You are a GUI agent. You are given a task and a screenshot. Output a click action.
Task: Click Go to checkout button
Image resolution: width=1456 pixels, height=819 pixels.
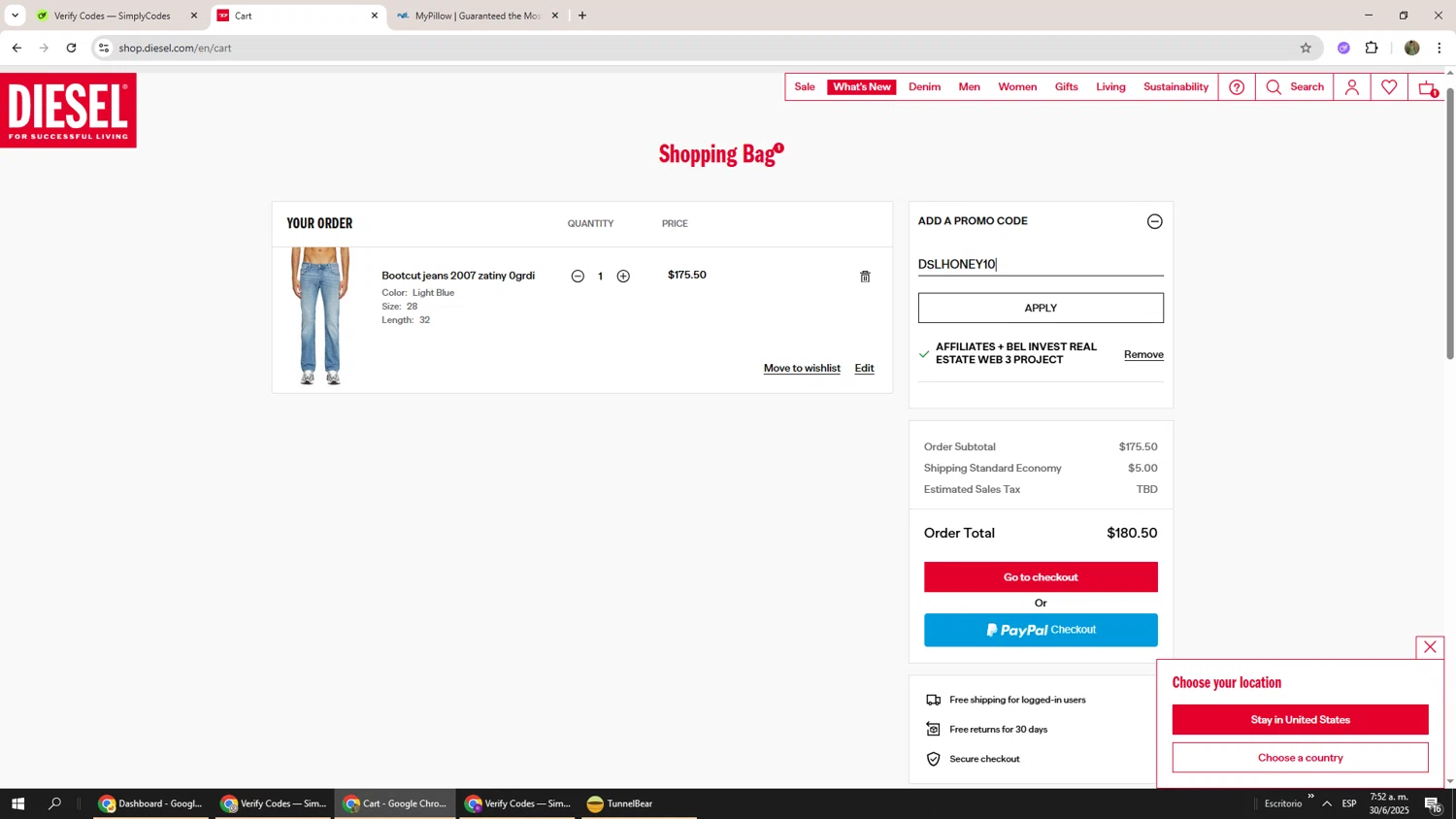1041,577
